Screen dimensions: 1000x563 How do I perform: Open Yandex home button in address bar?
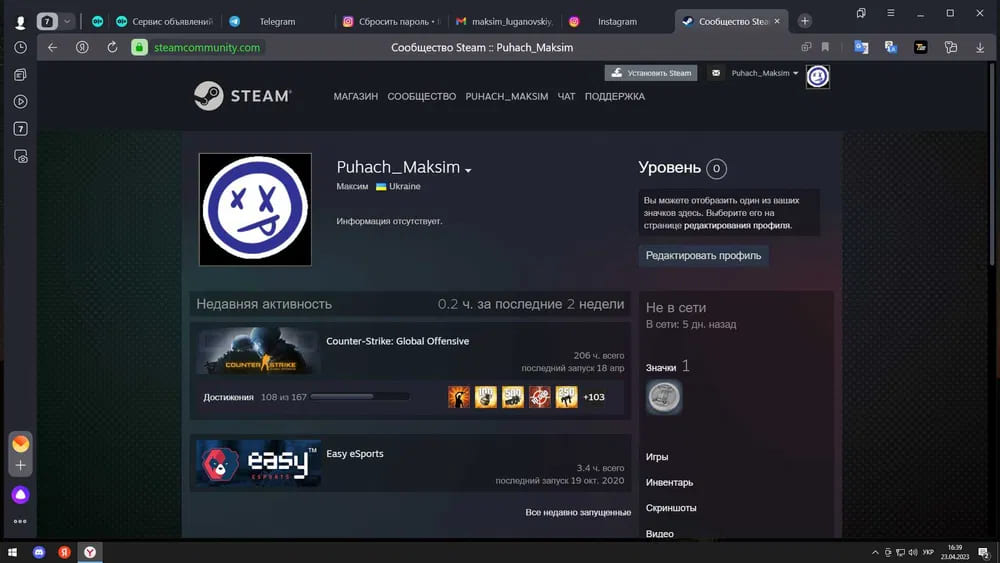point(82,47)
